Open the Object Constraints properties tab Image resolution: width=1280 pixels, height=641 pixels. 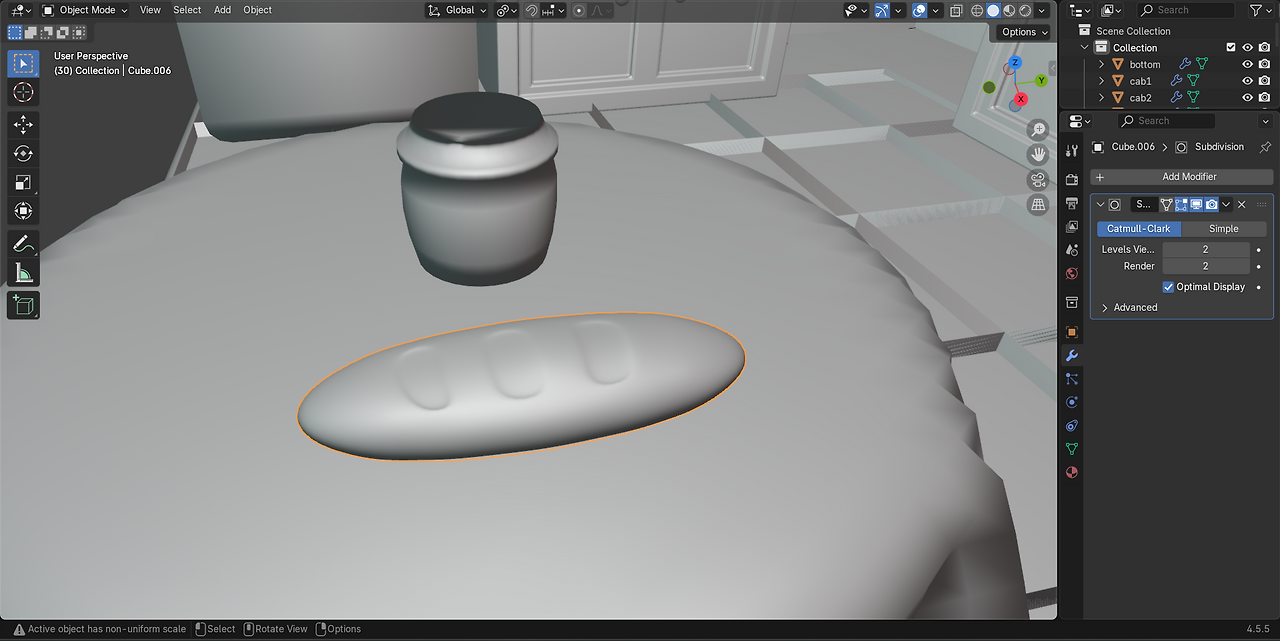coord(1072,426)
